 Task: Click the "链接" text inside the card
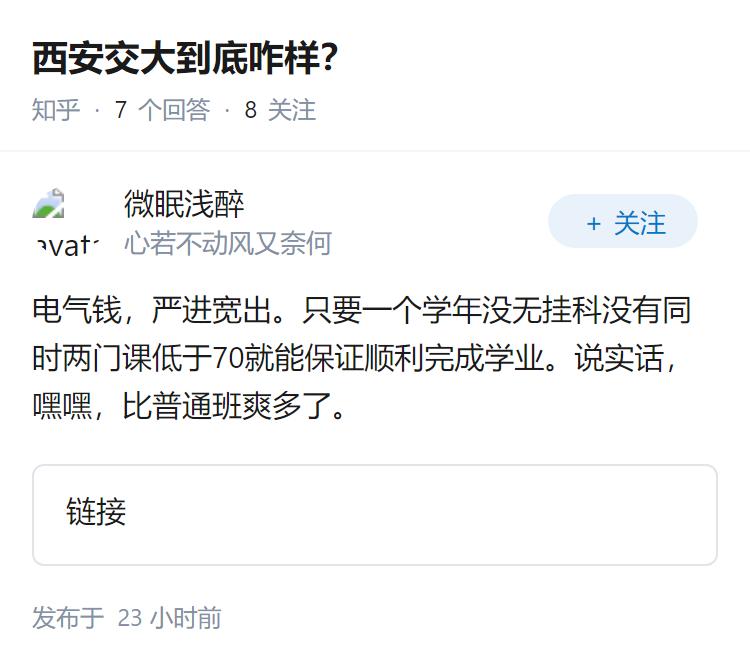(96, 513)
